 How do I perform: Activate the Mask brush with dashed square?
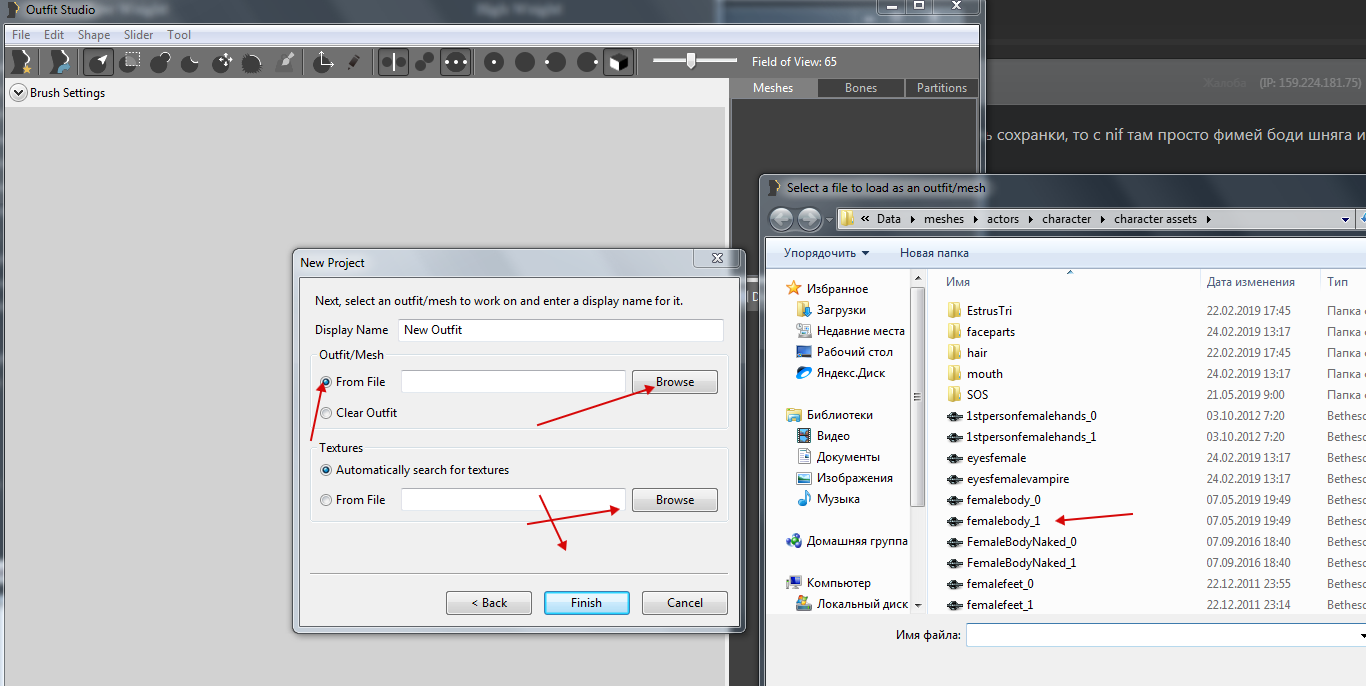click(x=130, y=62)
